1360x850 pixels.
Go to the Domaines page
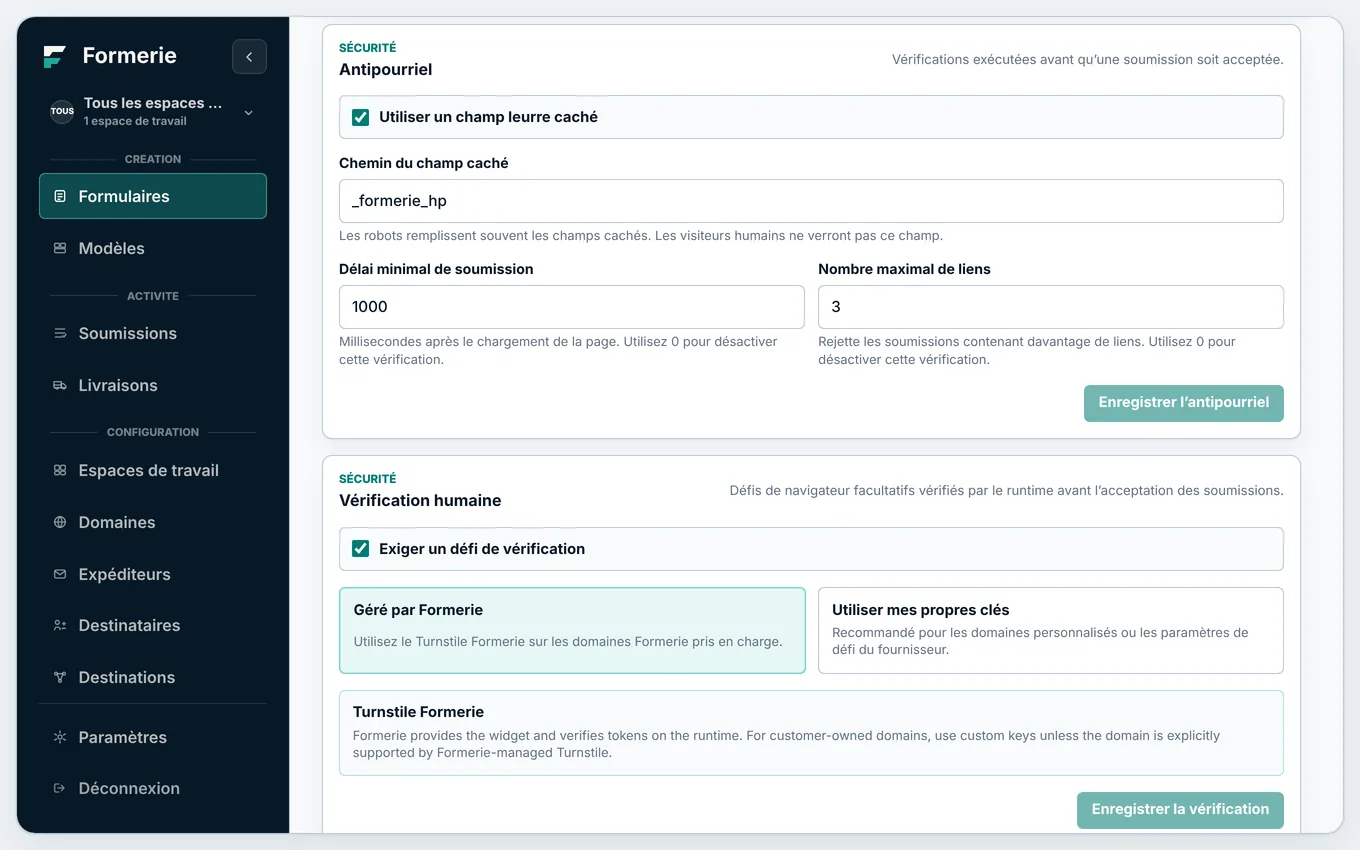pyautogui.click(x=153, y=522)
